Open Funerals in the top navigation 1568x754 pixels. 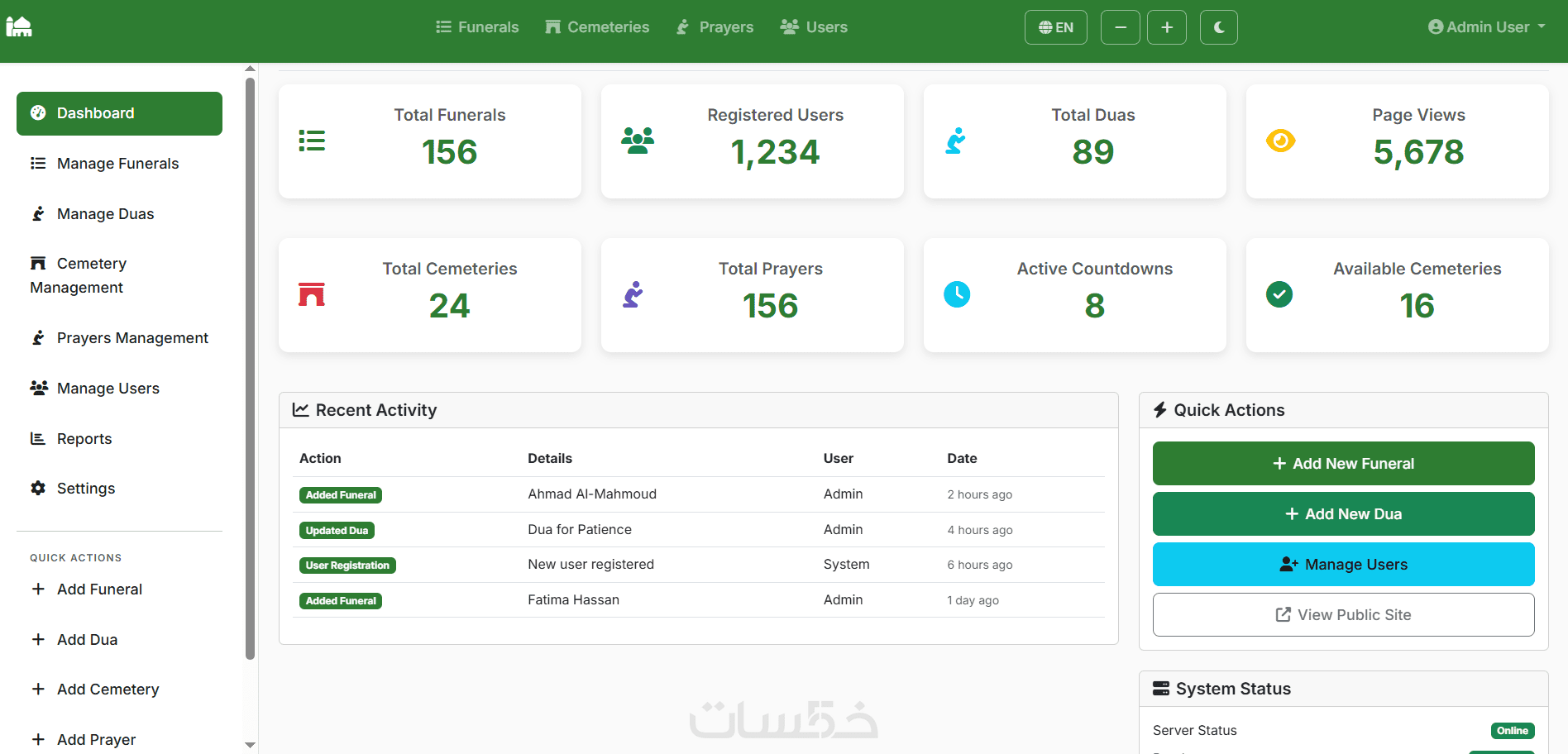[477, 27]
